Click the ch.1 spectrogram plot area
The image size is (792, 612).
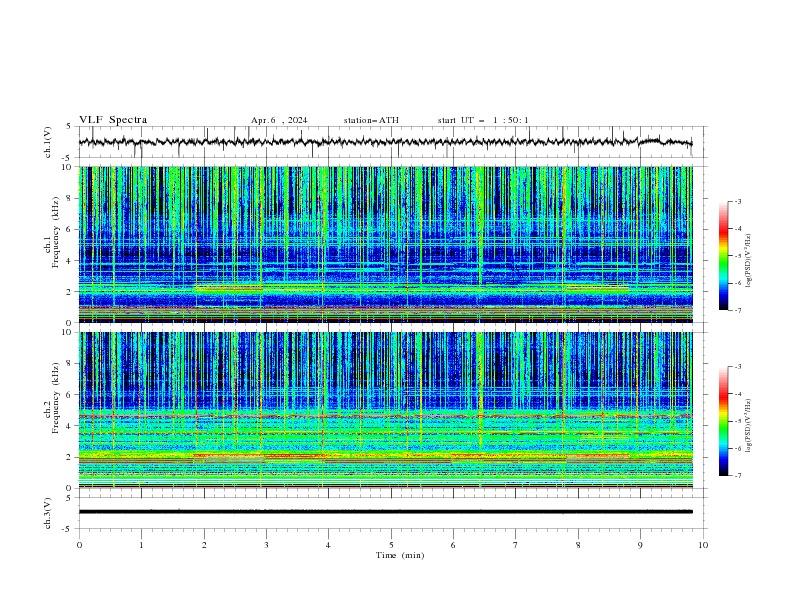coord(385,244)
